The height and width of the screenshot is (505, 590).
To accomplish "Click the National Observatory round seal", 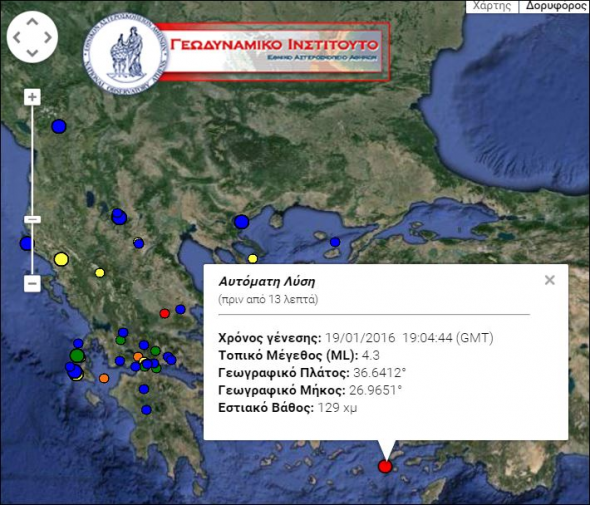I will [125, 54].
